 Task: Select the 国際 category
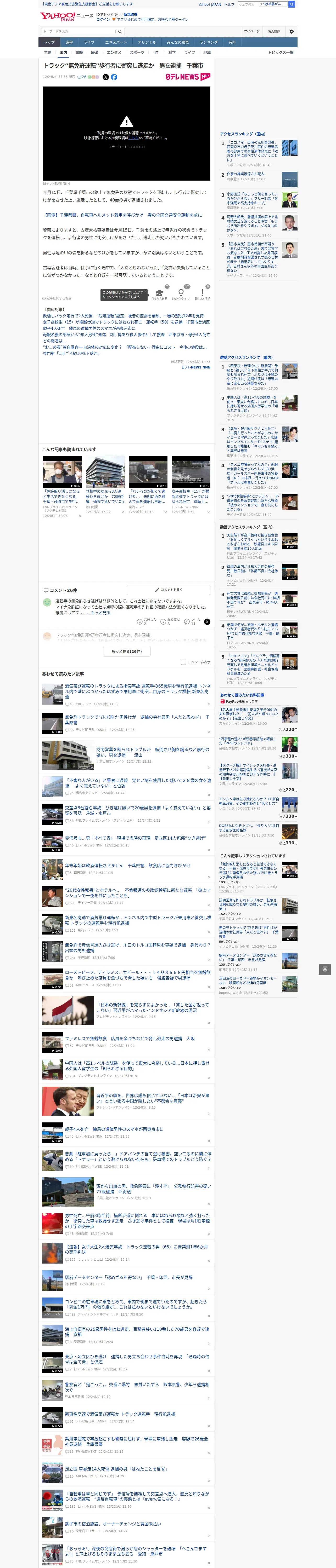point(79,52)
